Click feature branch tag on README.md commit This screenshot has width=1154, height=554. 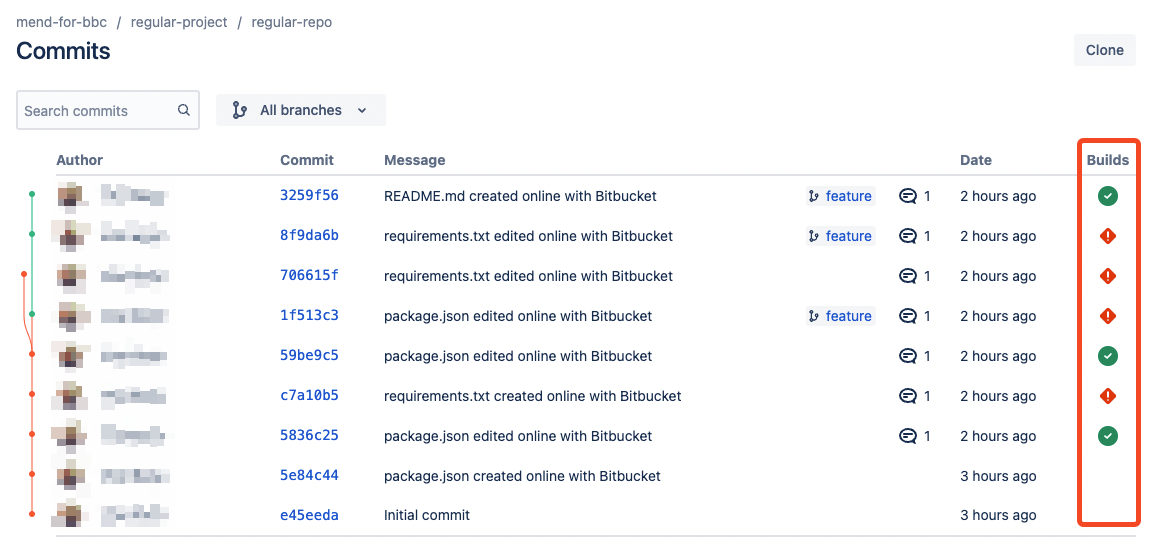[840, 196]
